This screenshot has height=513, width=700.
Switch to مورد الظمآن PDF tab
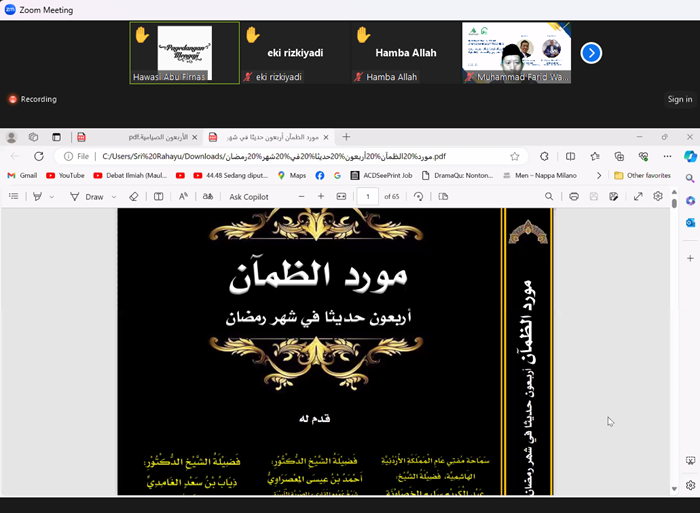click(269, 137)
